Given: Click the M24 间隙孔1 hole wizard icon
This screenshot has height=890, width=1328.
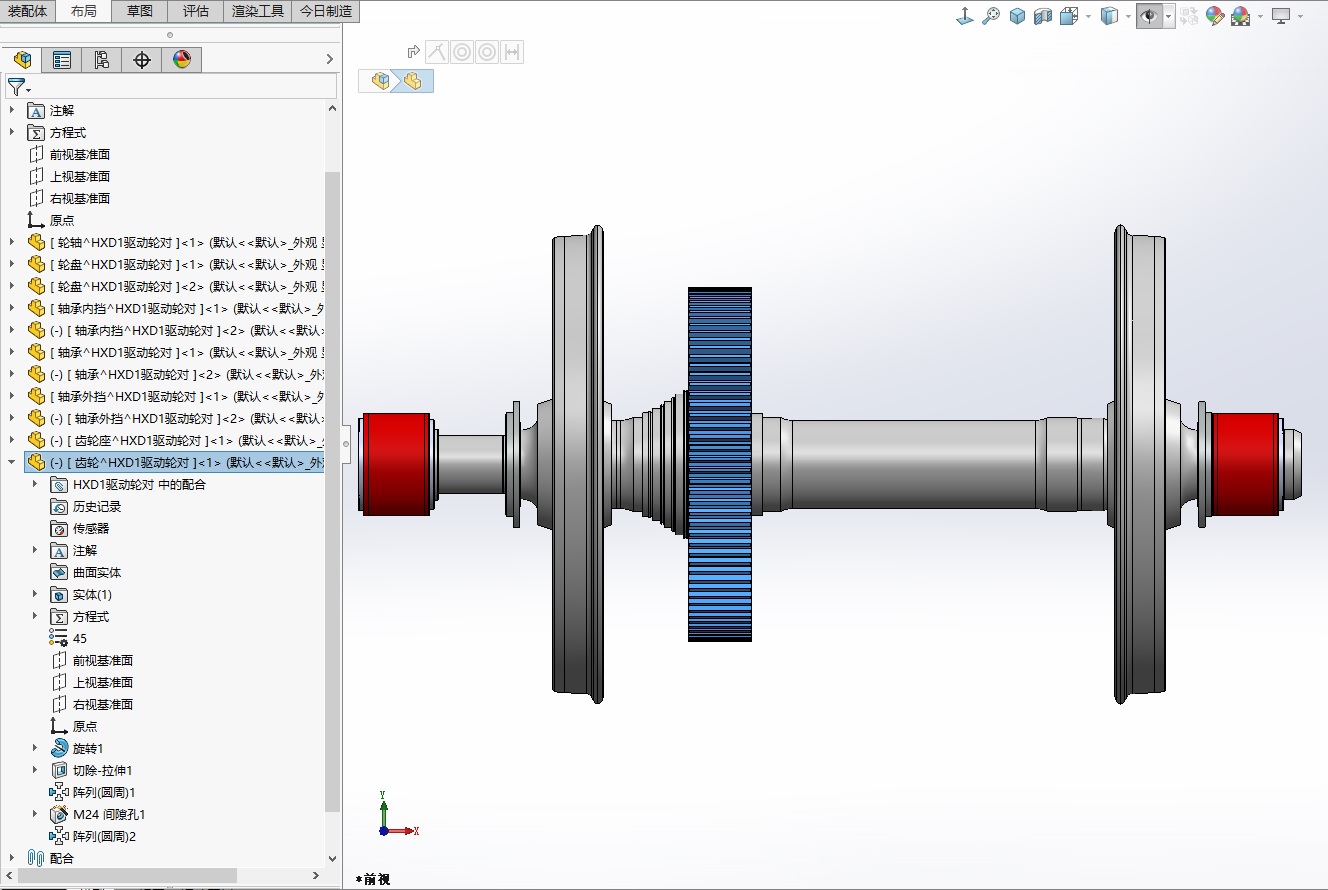Looking at the screenshot, I should [x=59, y=814].
